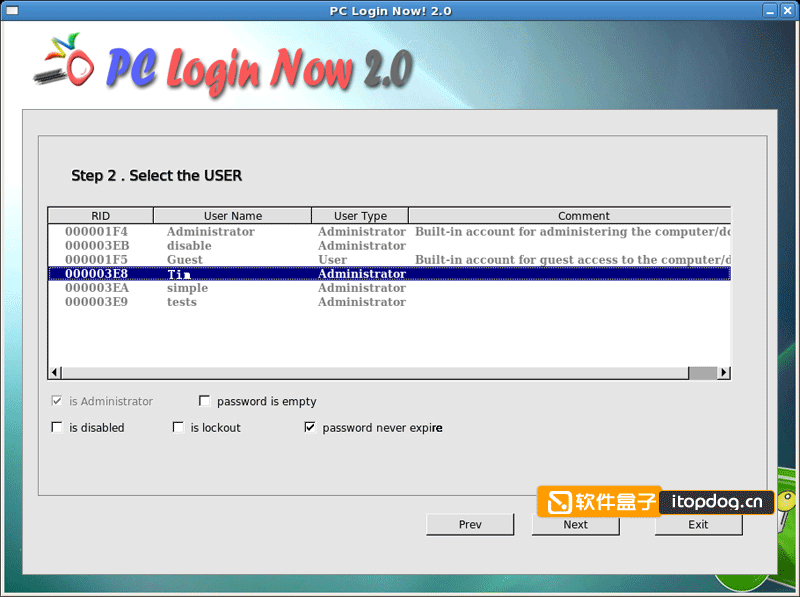The height and width of the screenshot is (597, 800).
Task: Click the Exit button
Action: click(698, 525)
